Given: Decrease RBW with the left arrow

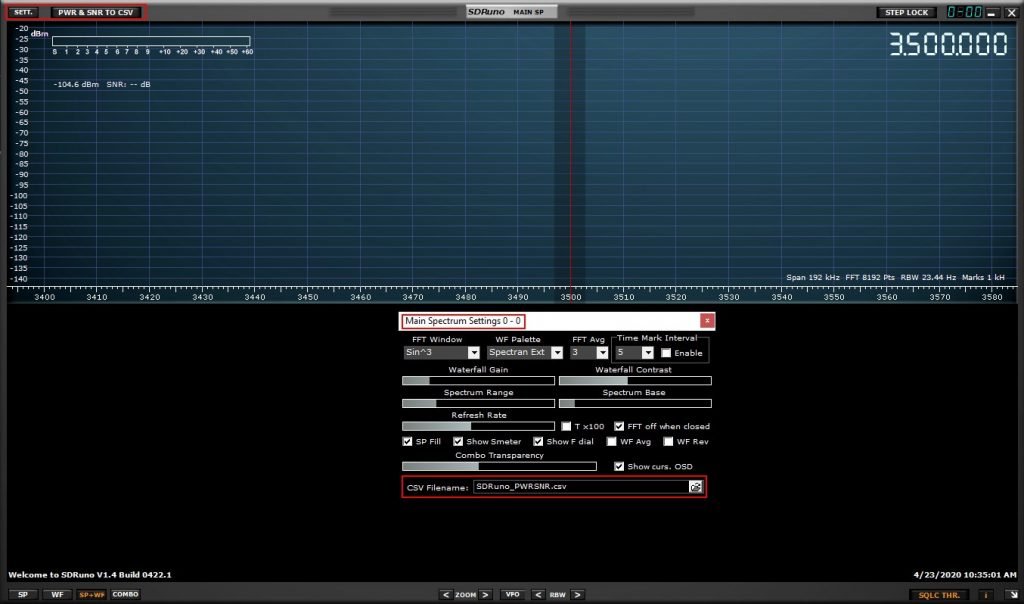Looking at the screenshot, I should point(537,594).
